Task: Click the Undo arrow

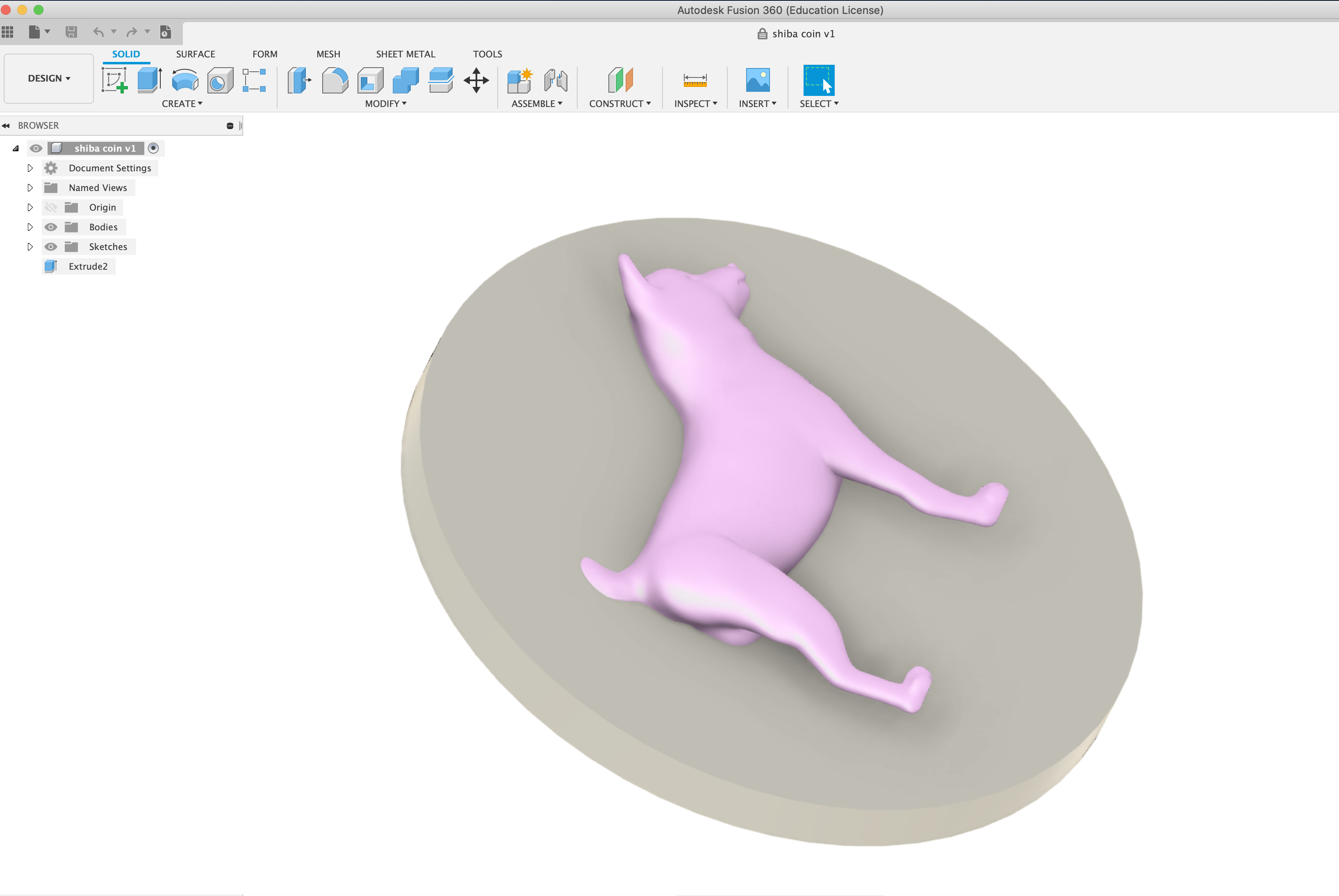Action: pos(98,32)
